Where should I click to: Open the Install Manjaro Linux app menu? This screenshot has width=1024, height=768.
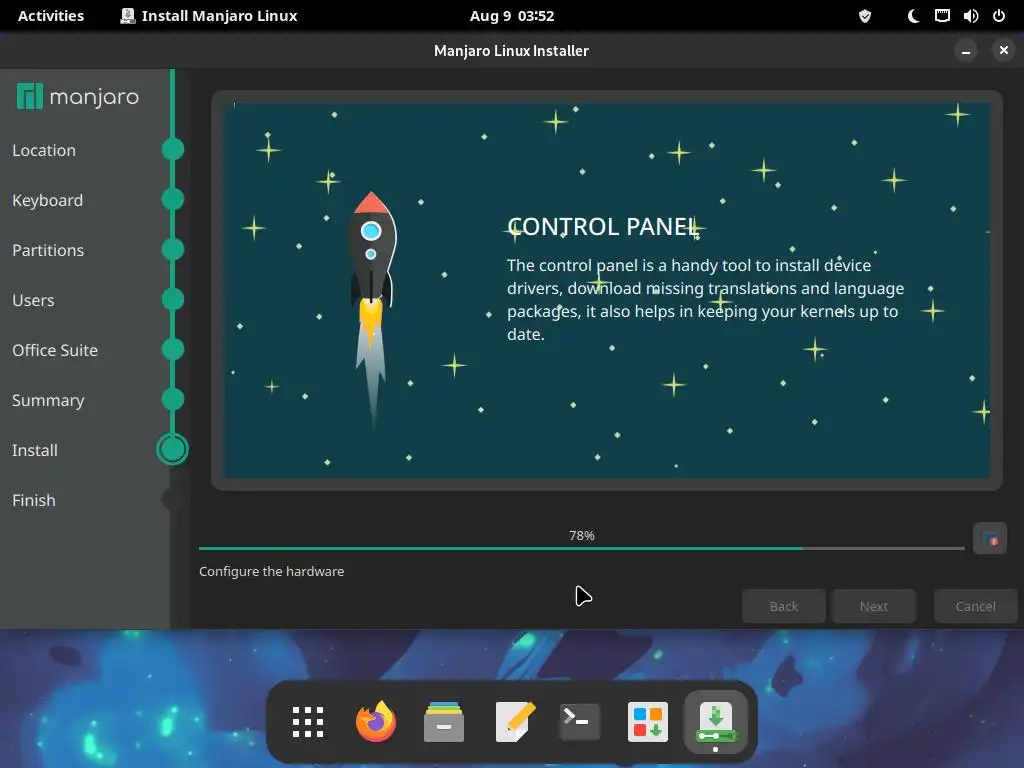[x=209, y=16]
